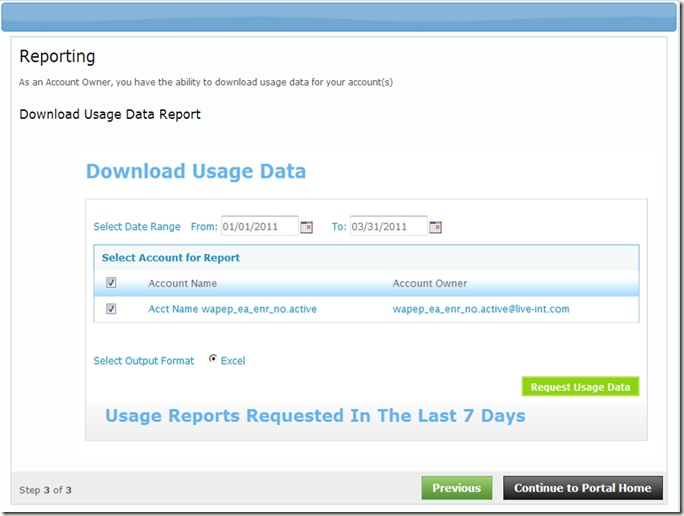Click the To date field showing 03/31/2011
This screenshot has height=516, width=684.
[387, 227]
